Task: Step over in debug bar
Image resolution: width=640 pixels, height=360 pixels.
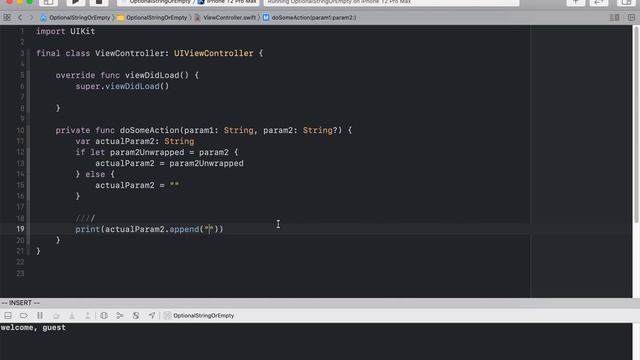Action: coord(56,316)
